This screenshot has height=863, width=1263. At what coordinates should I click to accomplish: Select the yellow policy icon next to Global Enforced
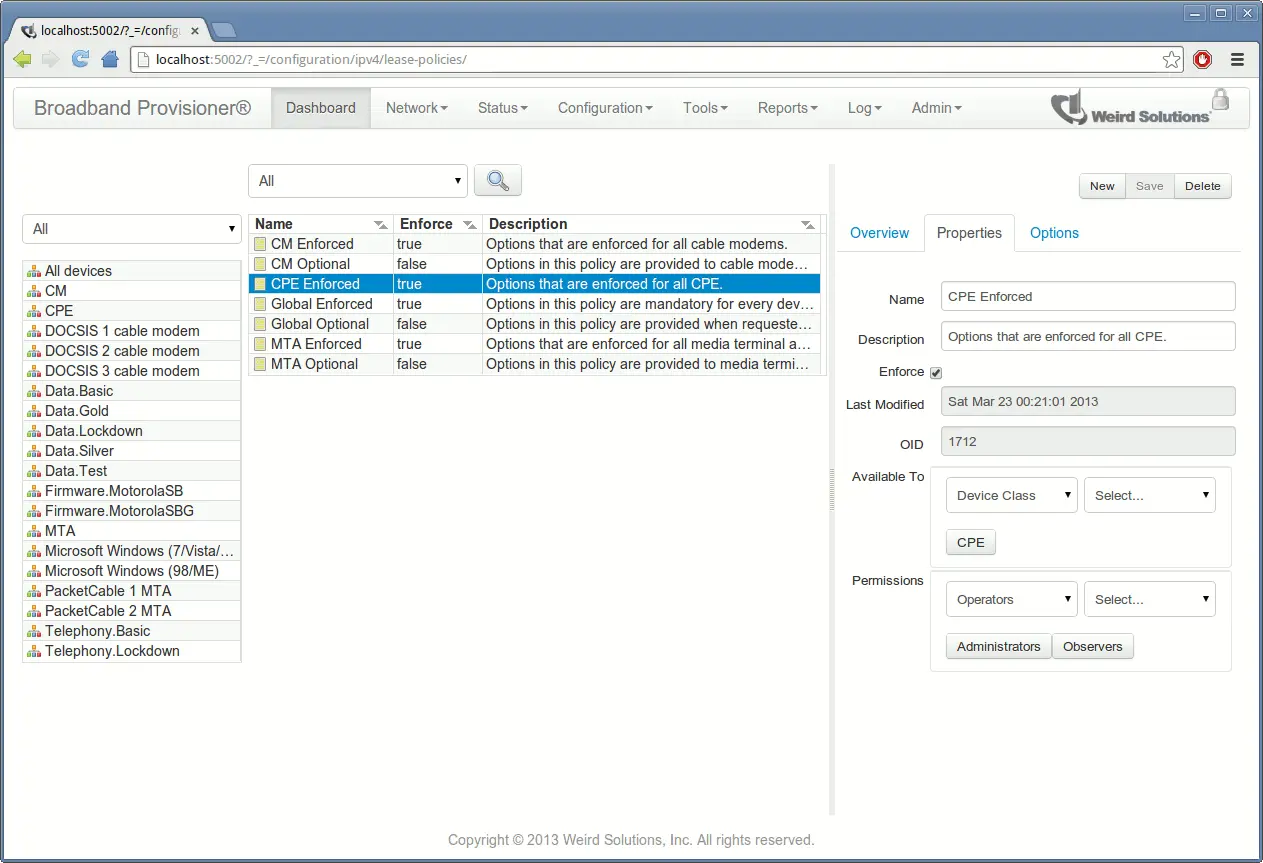click(260, 304)
